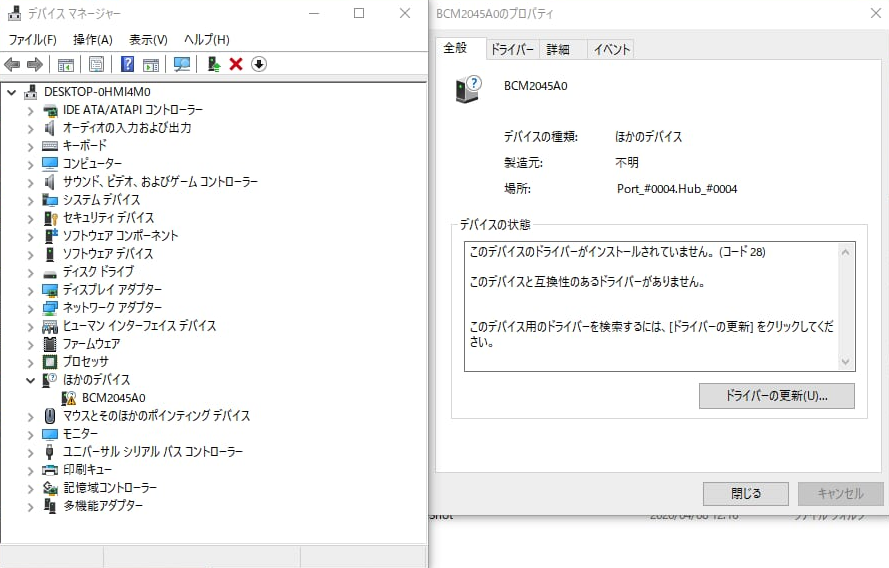The height and width of the screenshot is (568, 889).
Task: Click the red X Uninstall device icon
Action: point(236,64)
